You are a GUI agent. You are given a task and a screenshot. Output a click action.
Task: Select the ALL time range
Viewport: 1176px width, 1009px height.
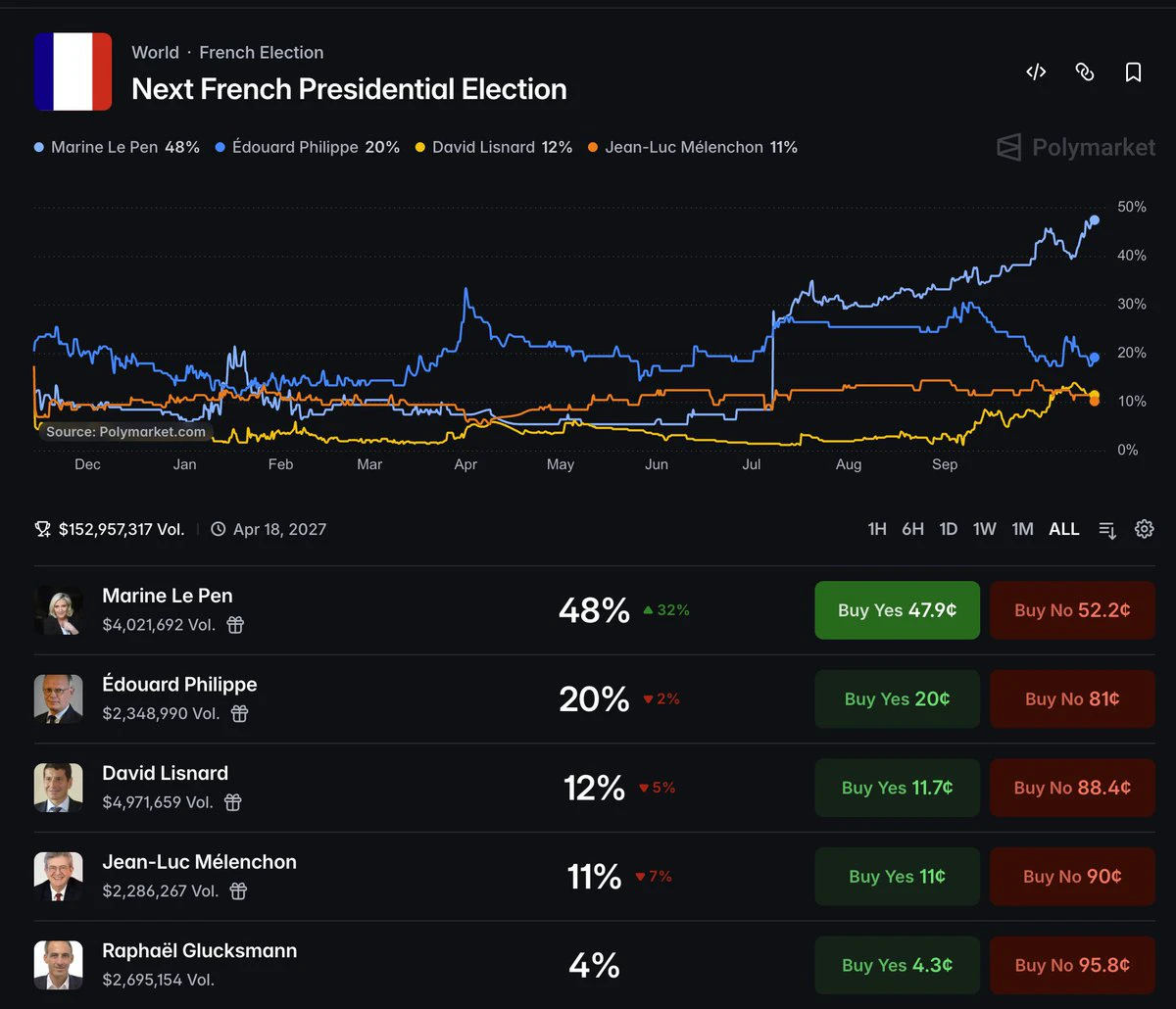click(1064, 529)
